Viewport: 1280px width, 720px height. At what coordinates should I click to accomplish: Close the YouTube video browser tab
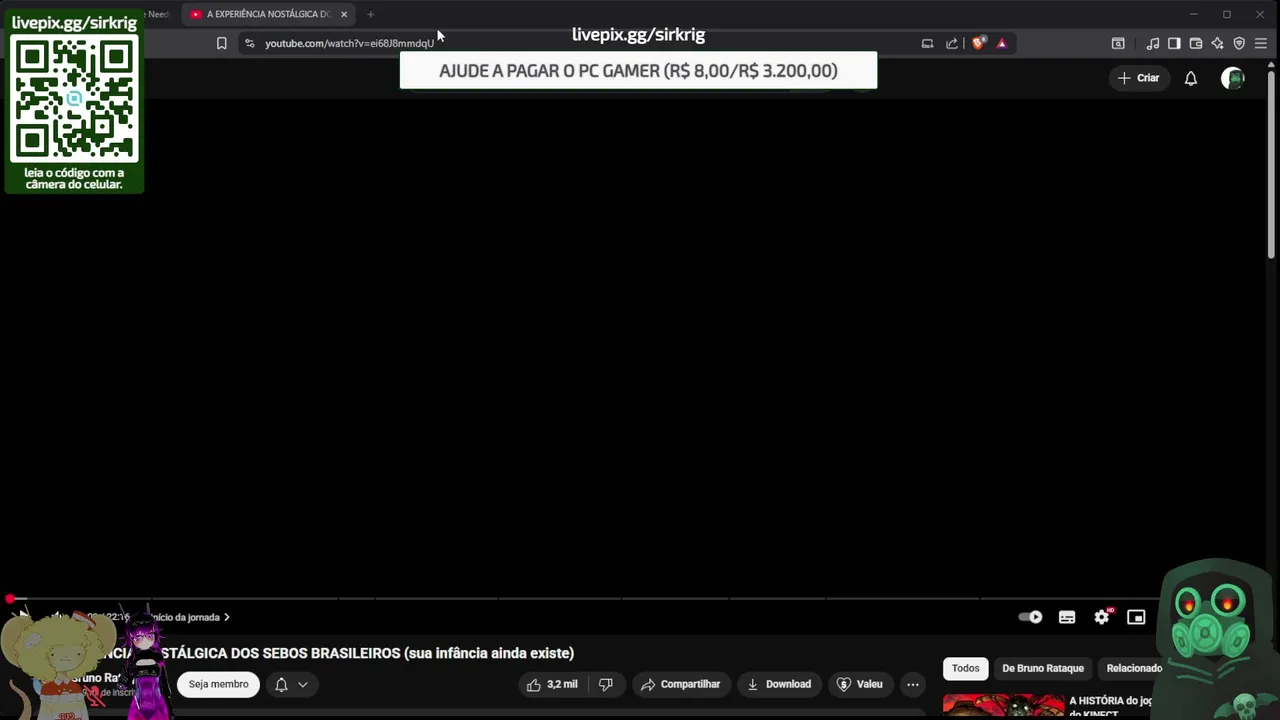coord(344,14)
